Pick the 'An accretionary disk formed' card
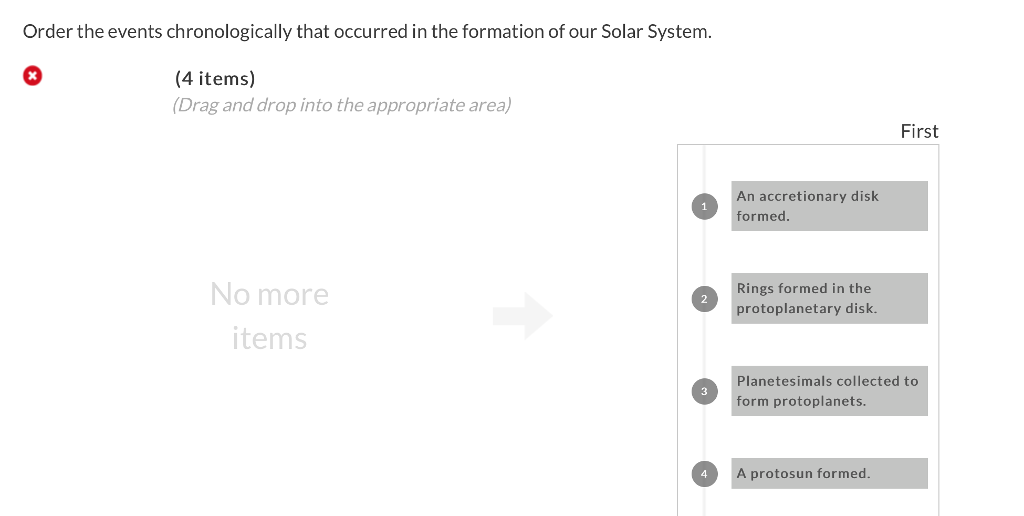This screenshot has width=1024, height=516. (x=829, y=206)
